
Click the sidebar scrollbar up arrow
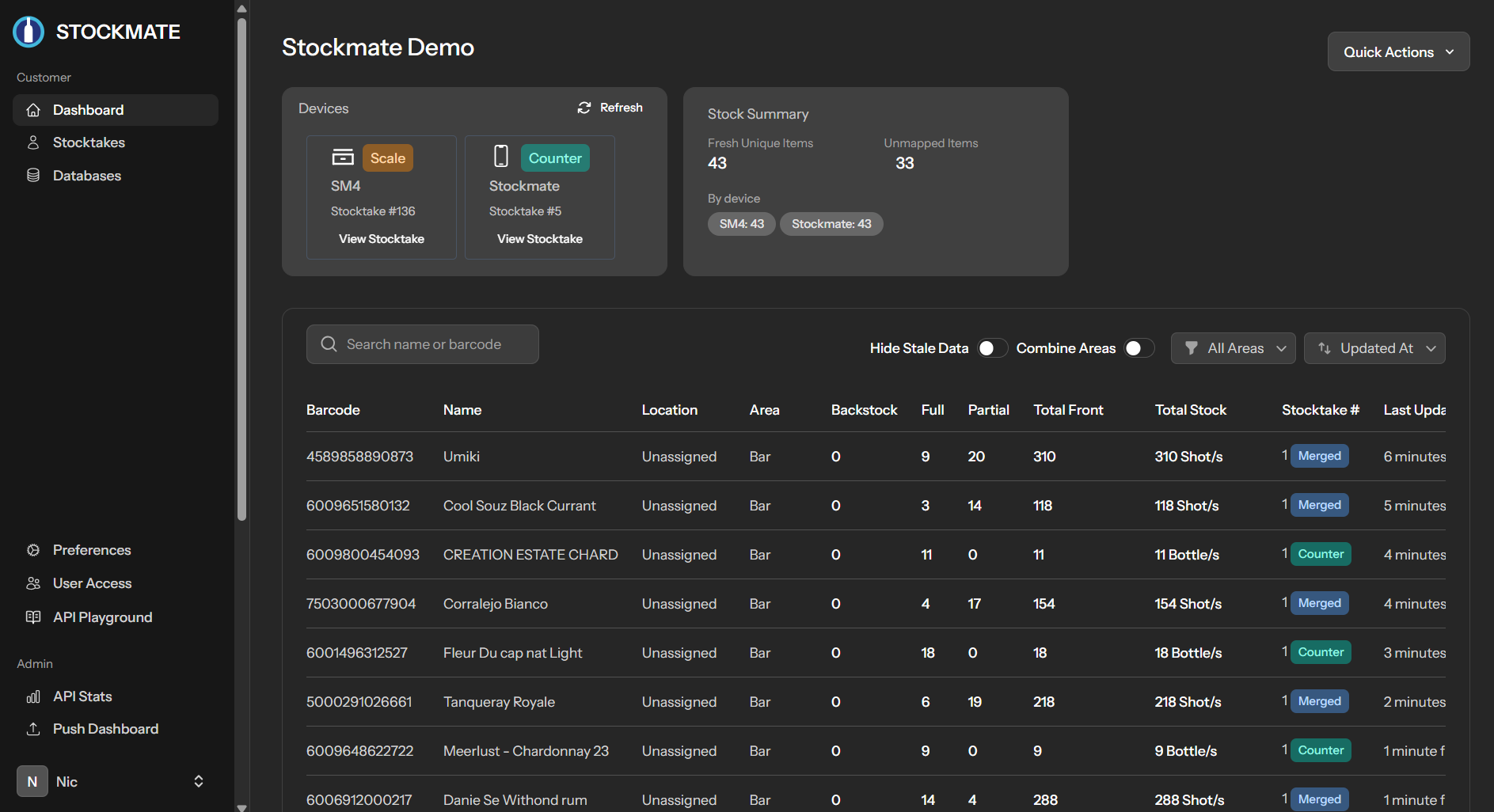click(x=242, y=9)
